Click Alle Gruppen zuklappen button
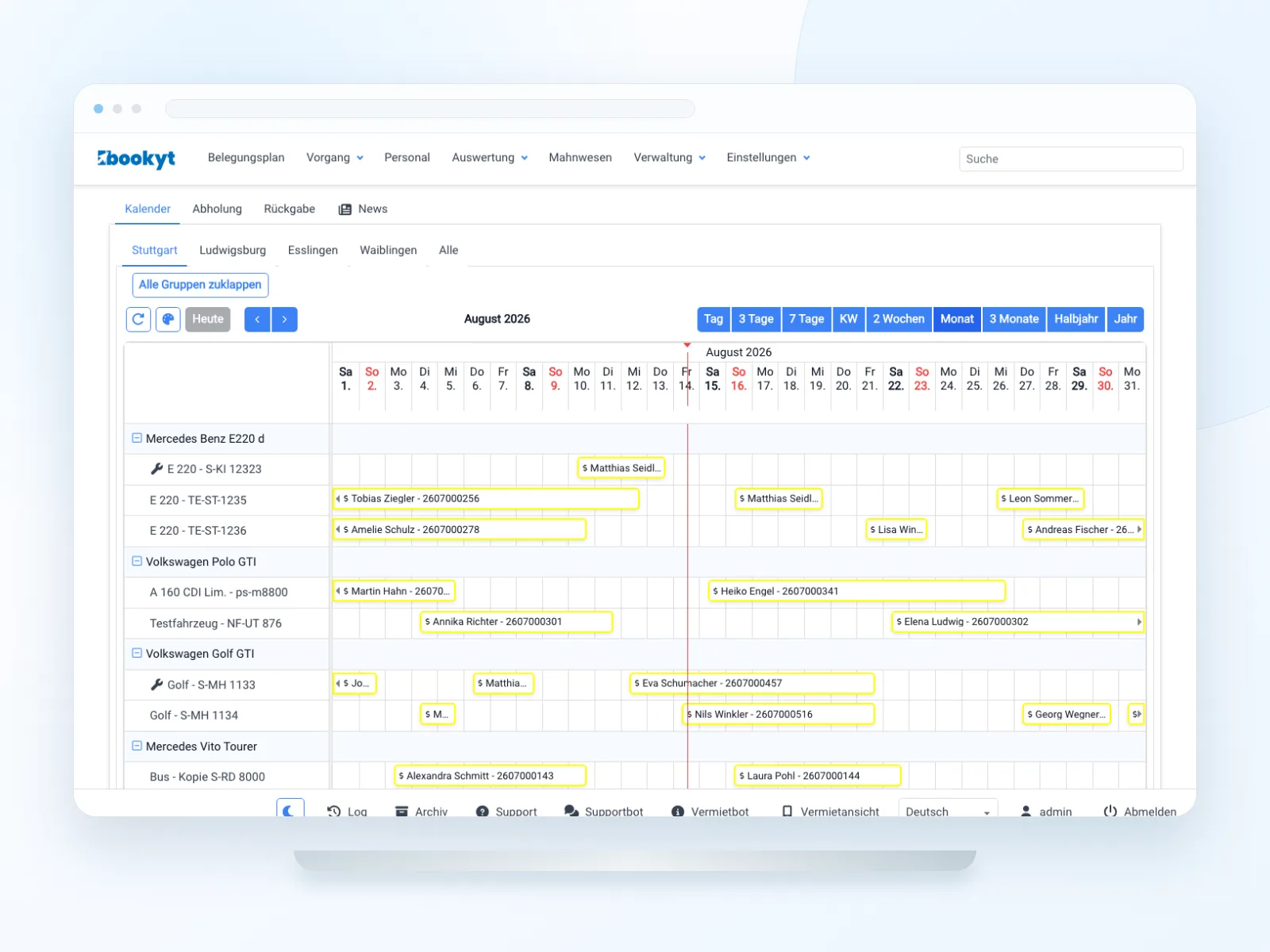 [200, 285]
